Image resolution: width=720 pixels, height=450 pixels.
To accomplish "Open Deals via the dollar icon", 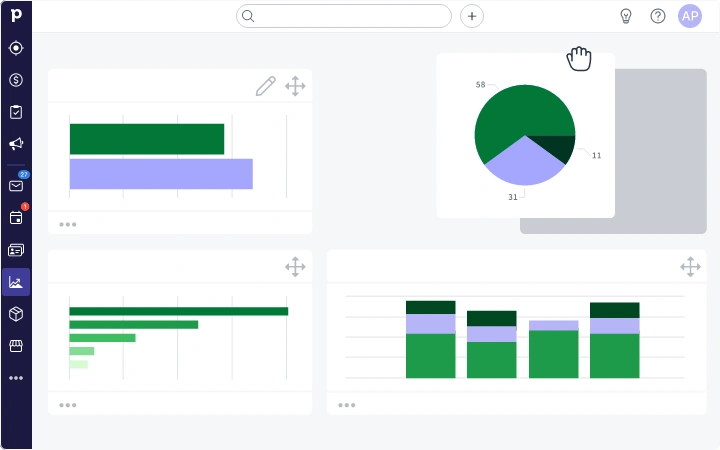I will pyautogui.click(x=16, y=80).
